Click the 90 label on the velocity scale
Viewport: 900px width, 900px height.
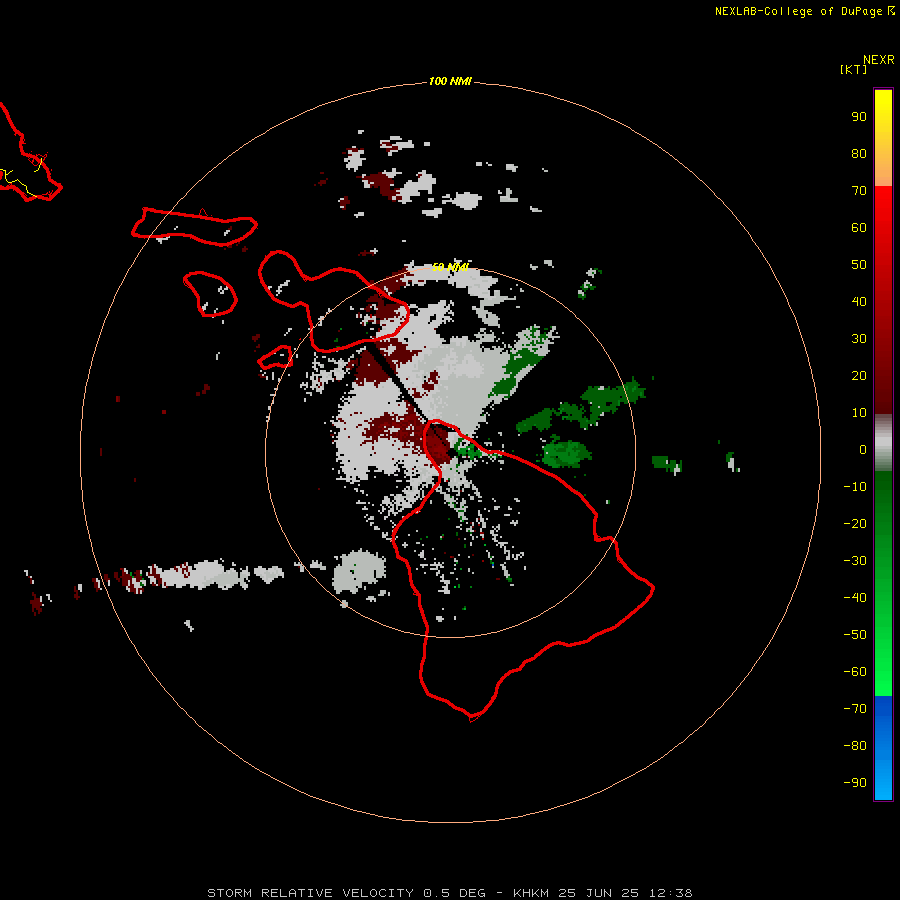pyautogui.click(x=859, y=117)
